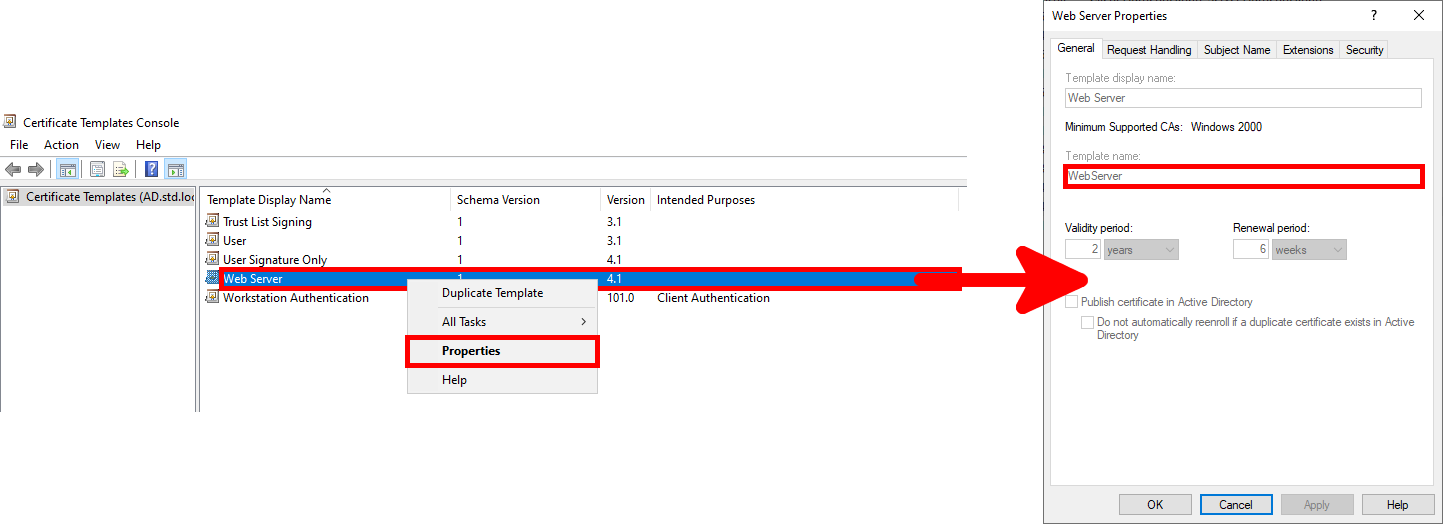The width and height of the screenshot is (1443, 524).
Task: Select the User Signature Only row text
Action: pos(275,260)
